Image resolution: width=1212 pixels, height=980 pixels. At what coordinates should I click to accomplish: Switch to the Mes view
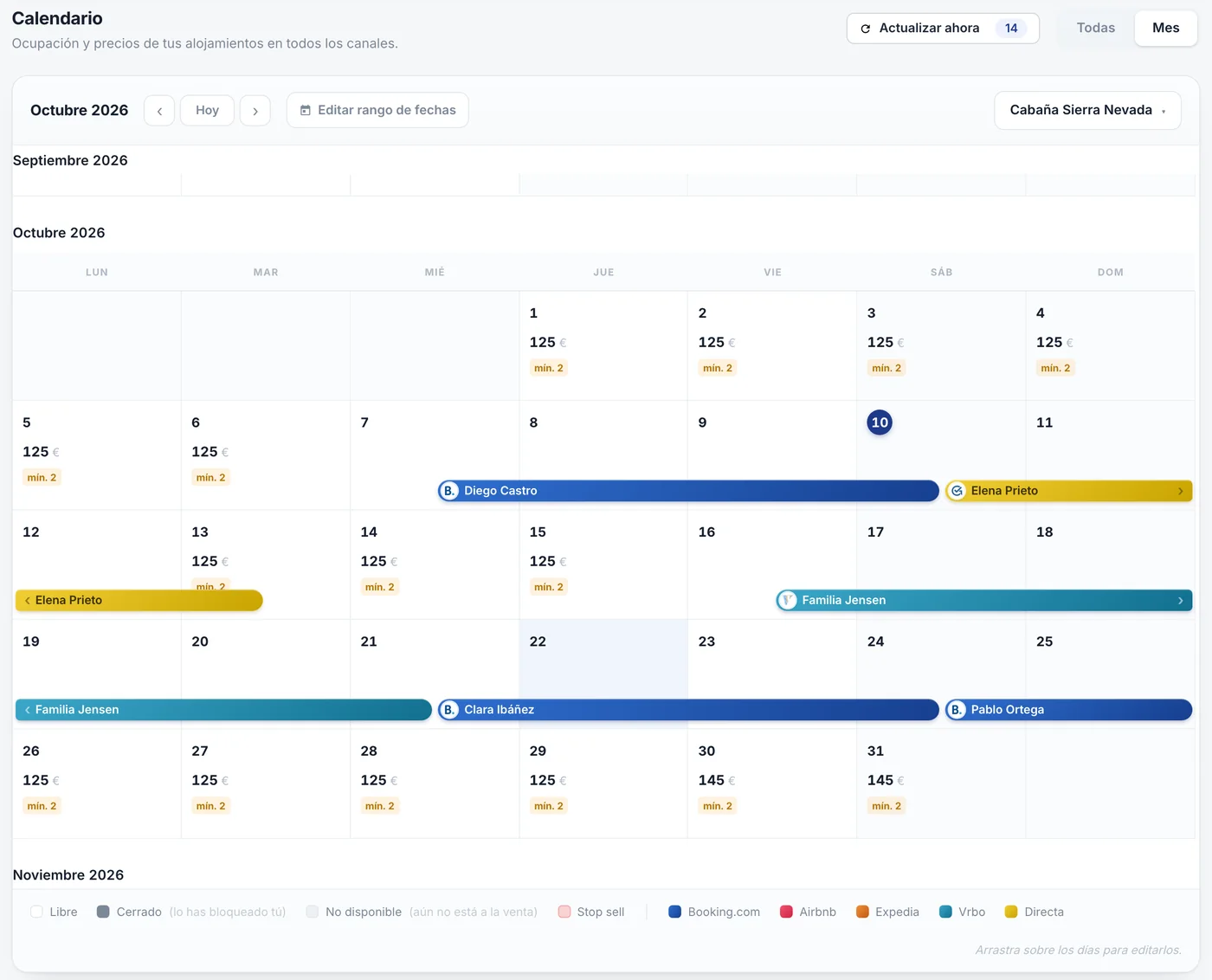coord(1165,29)
